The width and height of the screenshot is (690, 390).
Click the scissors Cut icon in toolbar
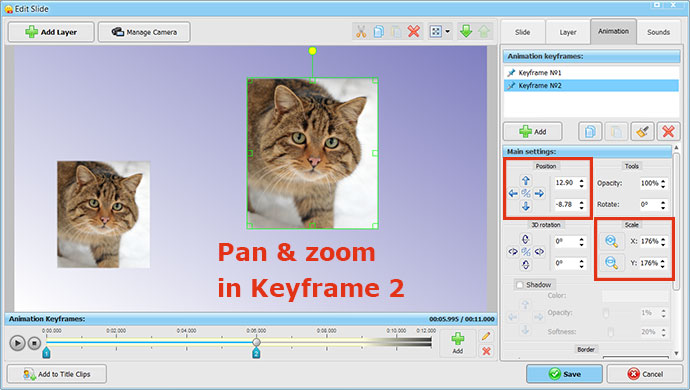coord(361,32)
